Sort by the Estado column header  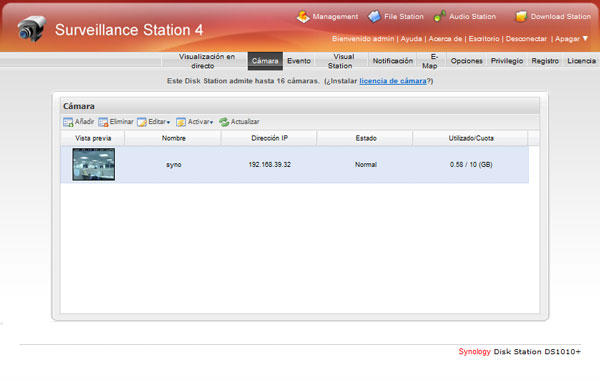tap(366, 138)
